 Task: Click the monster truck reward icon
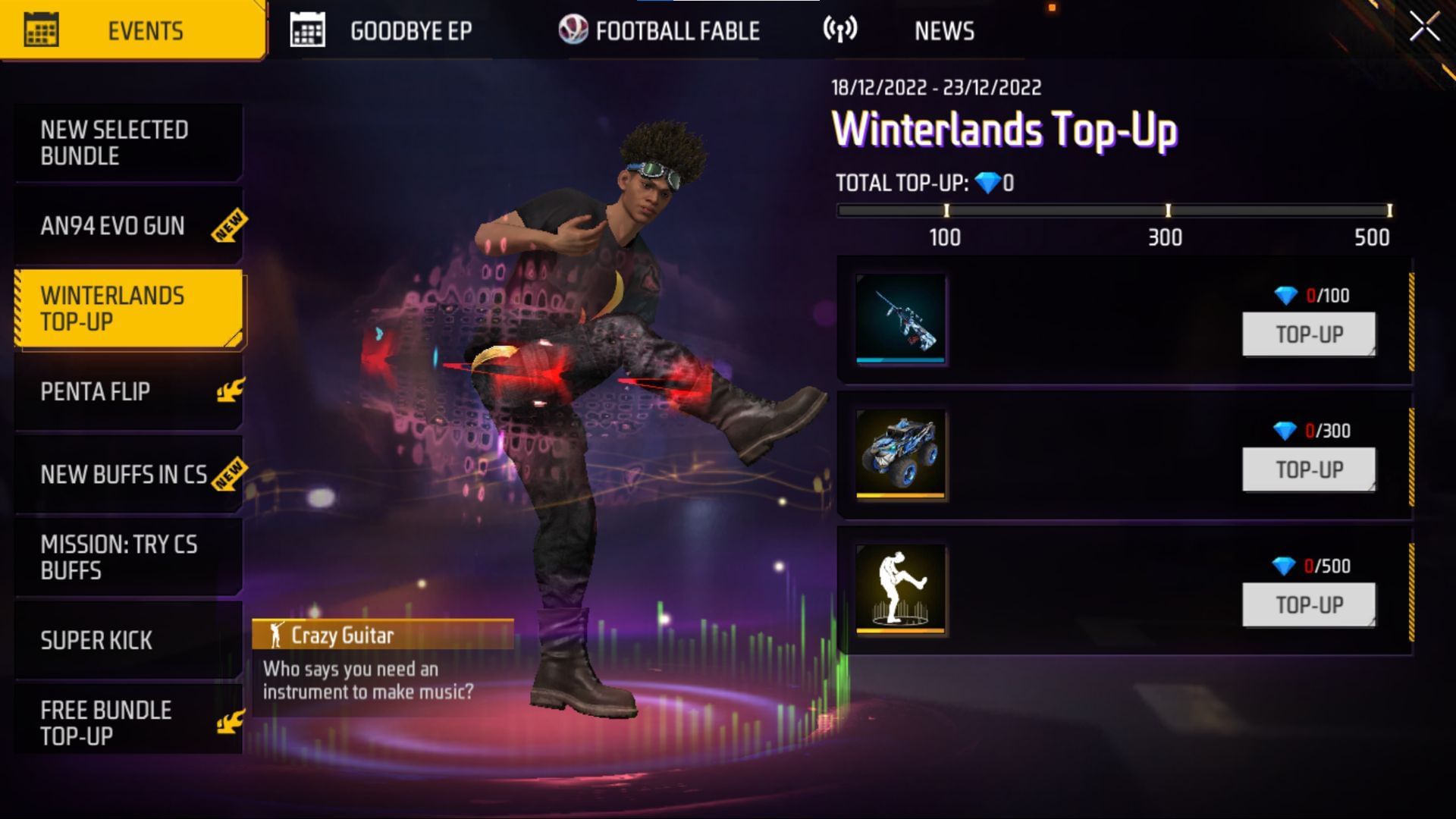pos(901,453)
